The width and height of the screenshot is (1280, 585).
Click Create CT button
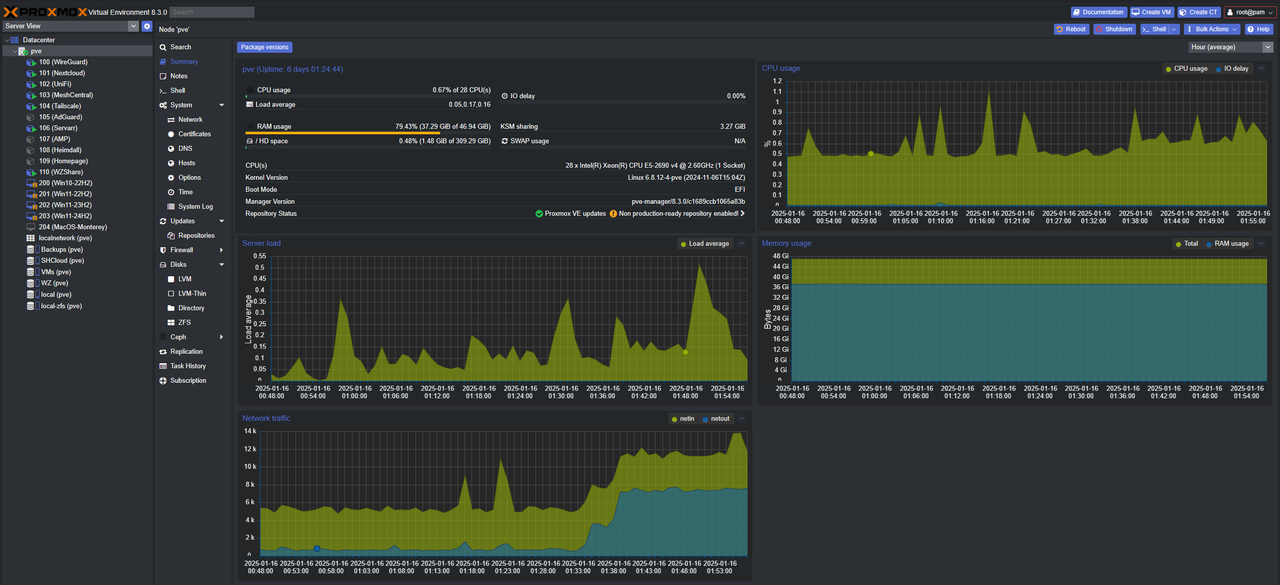tap(1199, 12)
